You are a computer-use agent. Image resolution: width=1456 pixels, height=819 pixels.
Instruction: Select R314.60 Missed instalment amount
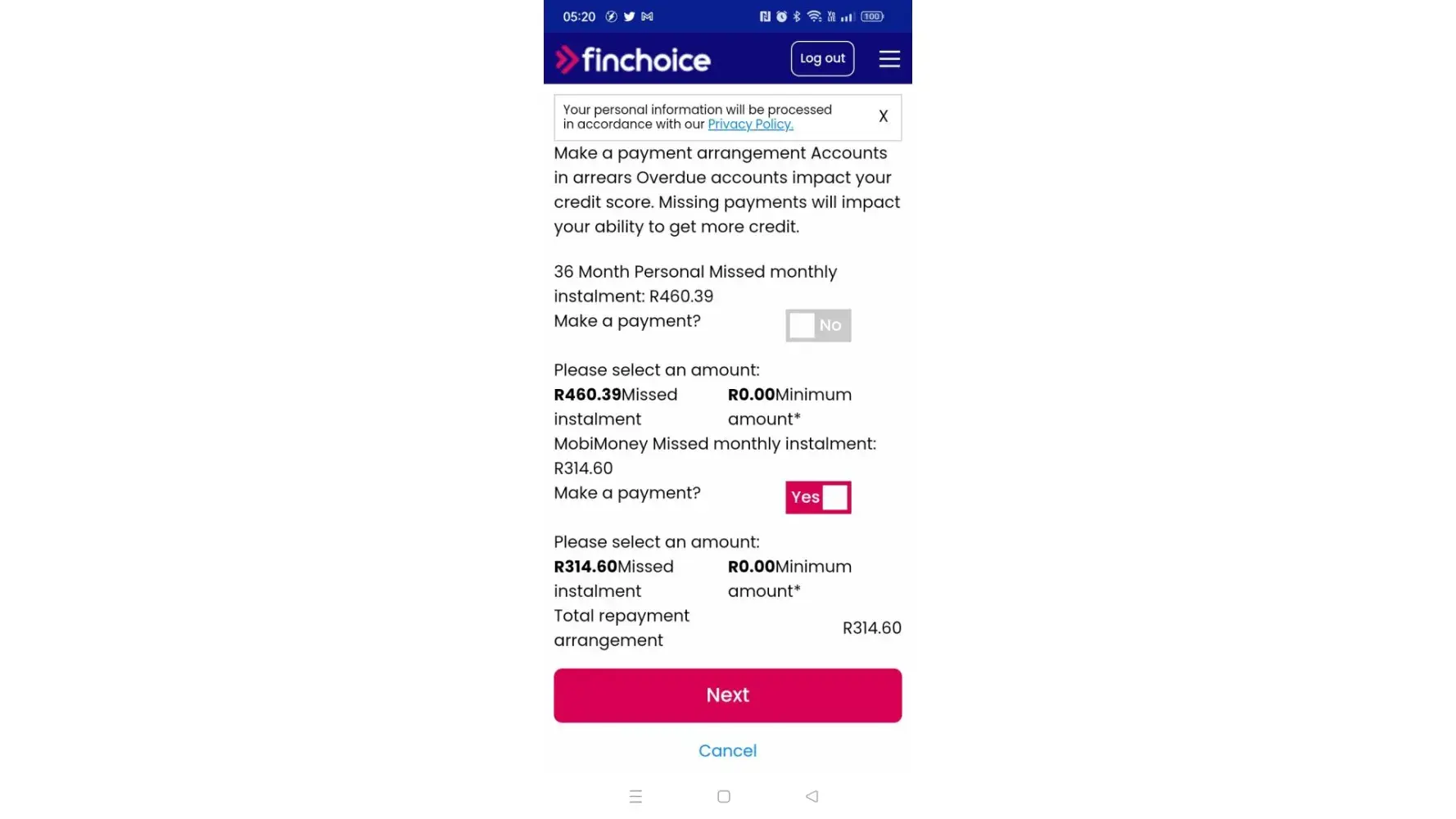586,567
